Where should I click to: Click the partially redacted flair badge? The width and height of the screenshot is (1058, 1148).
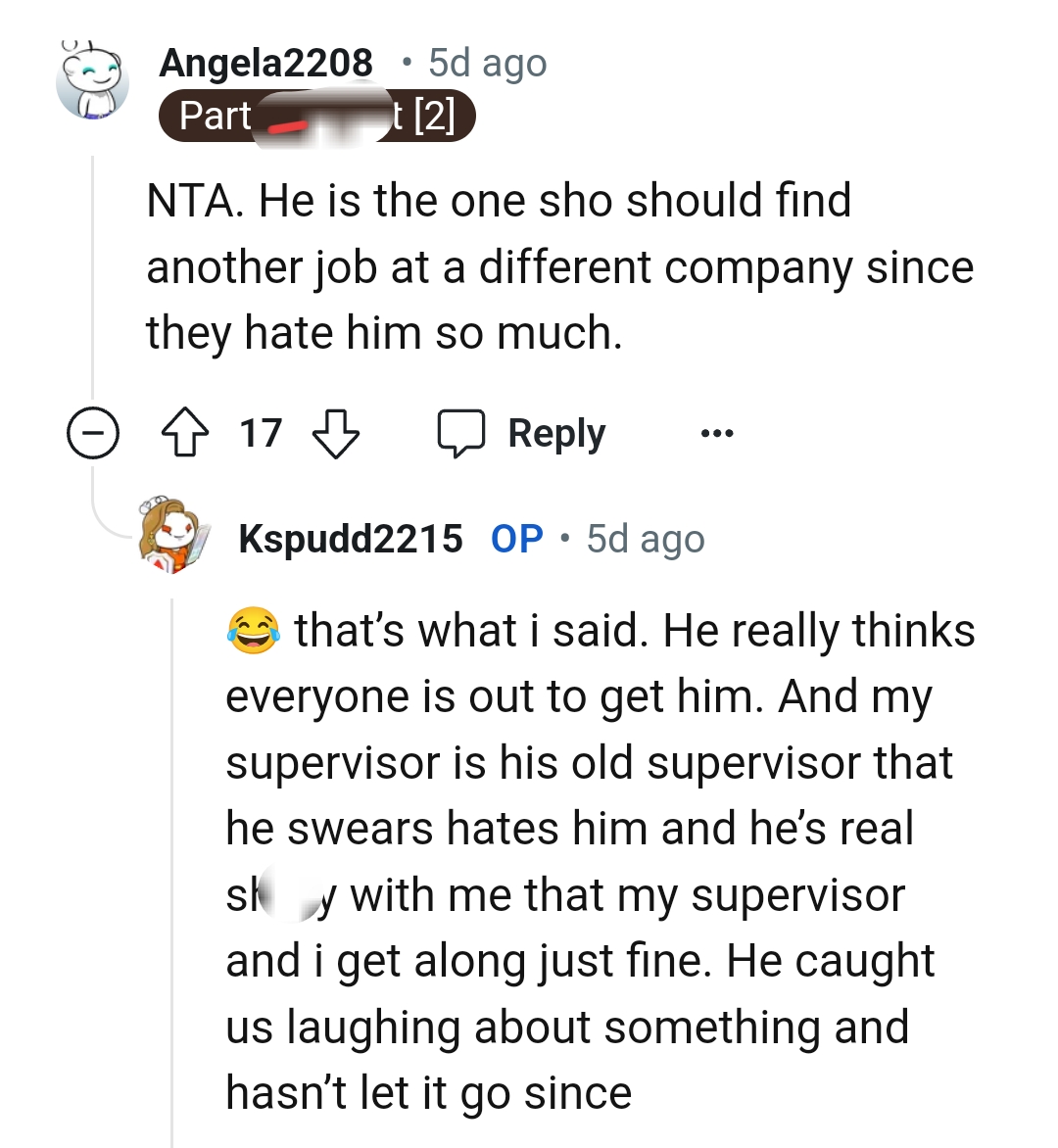318,117
